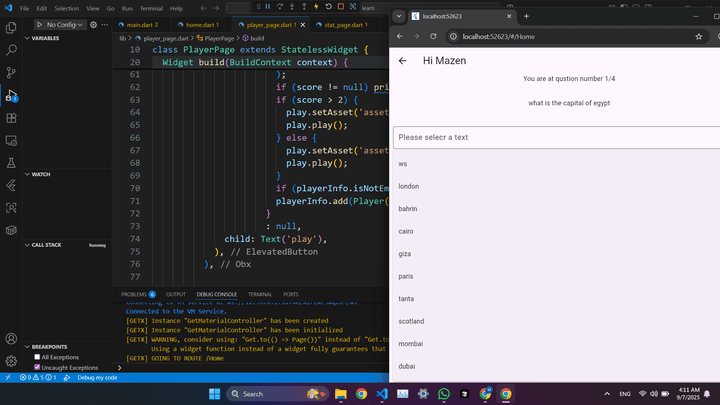Viewport: 720px width, 405px height.
Task: Open the Extensions view
Action: (x=11, y=117)
